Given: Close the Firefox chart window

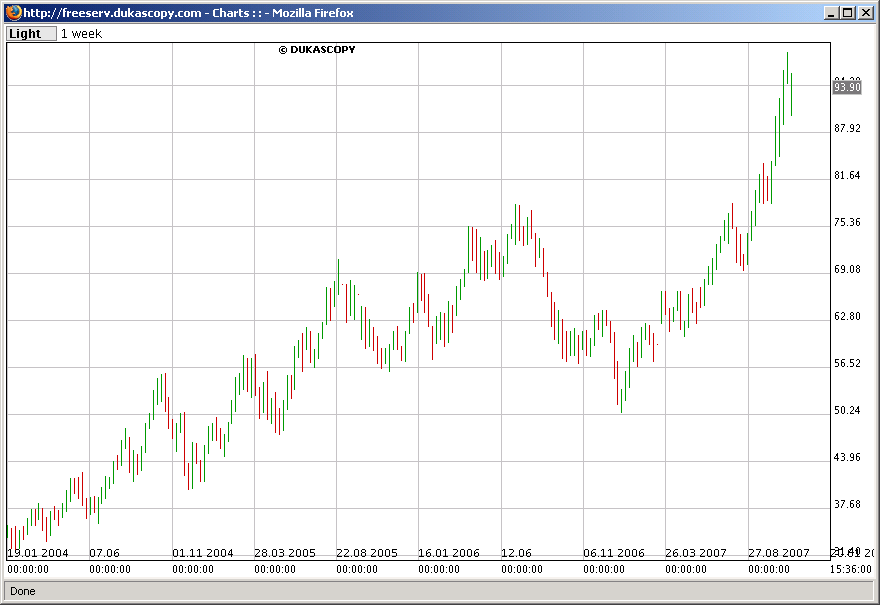Looking at the screenshot, I should 866,12.
